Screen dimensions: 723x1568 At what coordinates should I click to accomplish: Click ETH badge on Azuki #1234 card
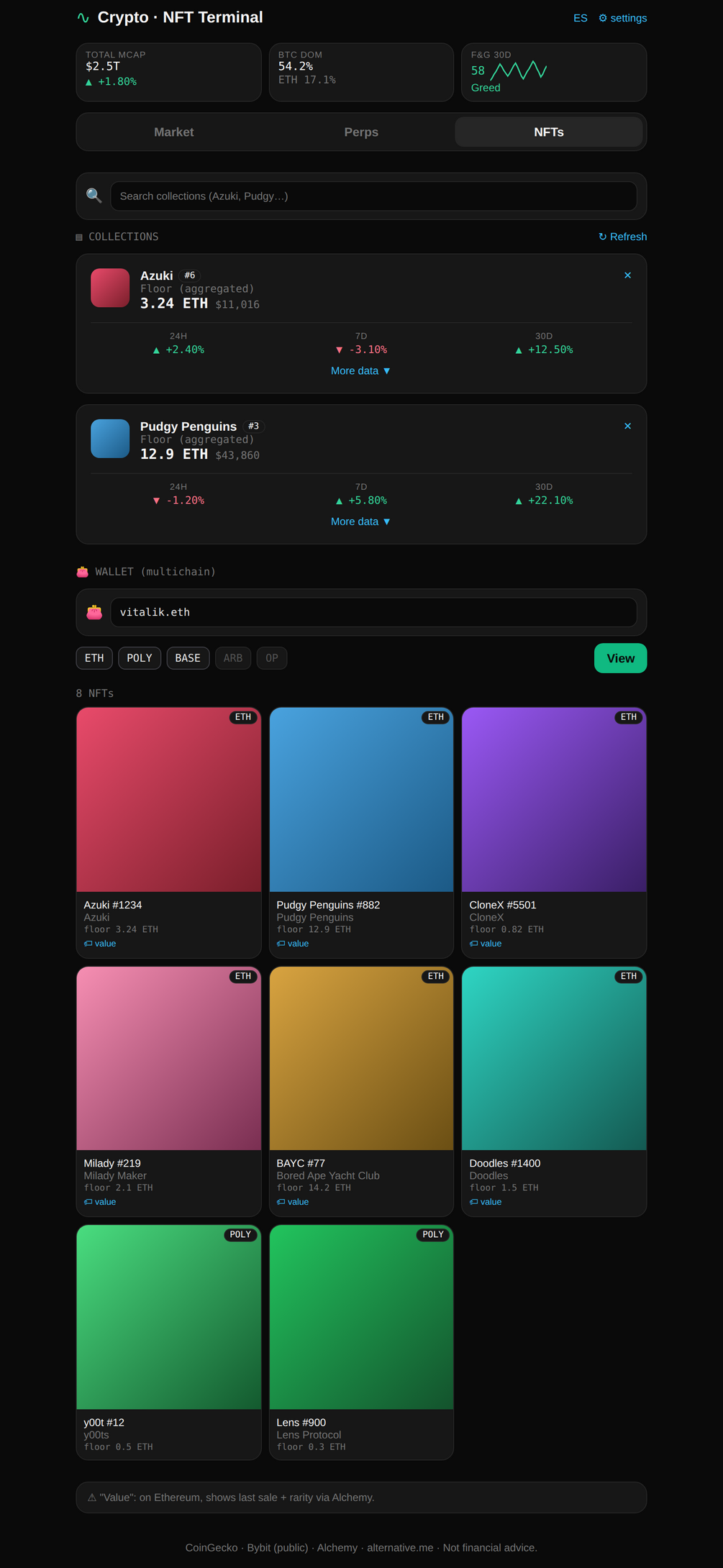[x=243, y=717]
